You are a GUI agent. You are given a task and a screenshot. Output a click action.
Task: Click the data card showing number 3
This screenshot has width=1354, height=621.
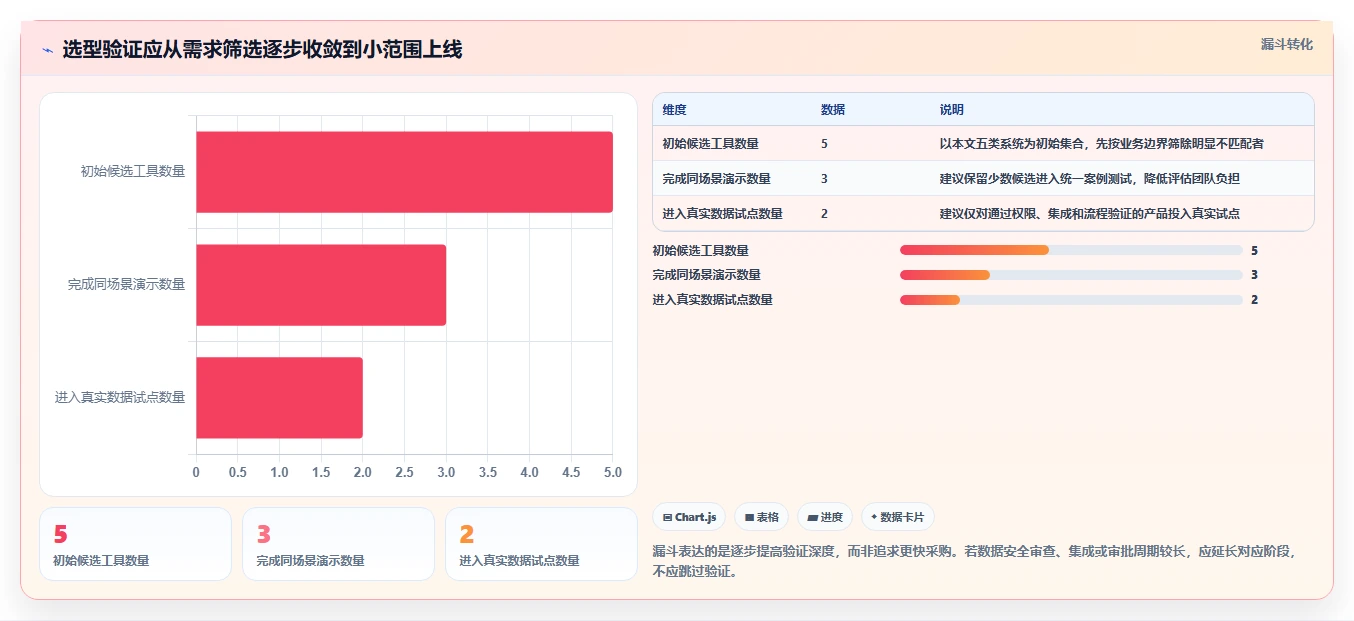tap(338, 544)
